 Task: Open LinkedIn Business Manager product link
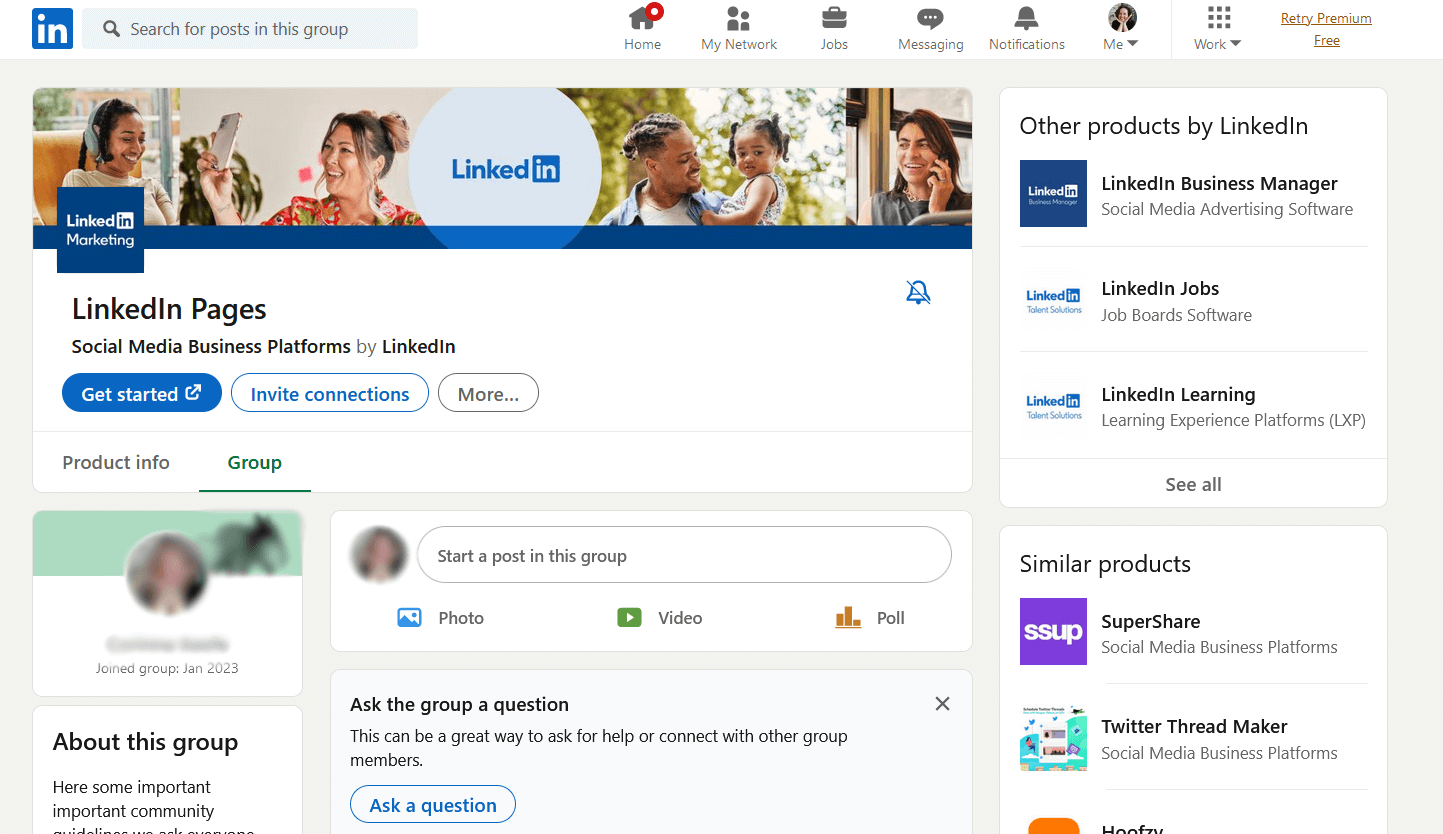[x=1219, y=183]
